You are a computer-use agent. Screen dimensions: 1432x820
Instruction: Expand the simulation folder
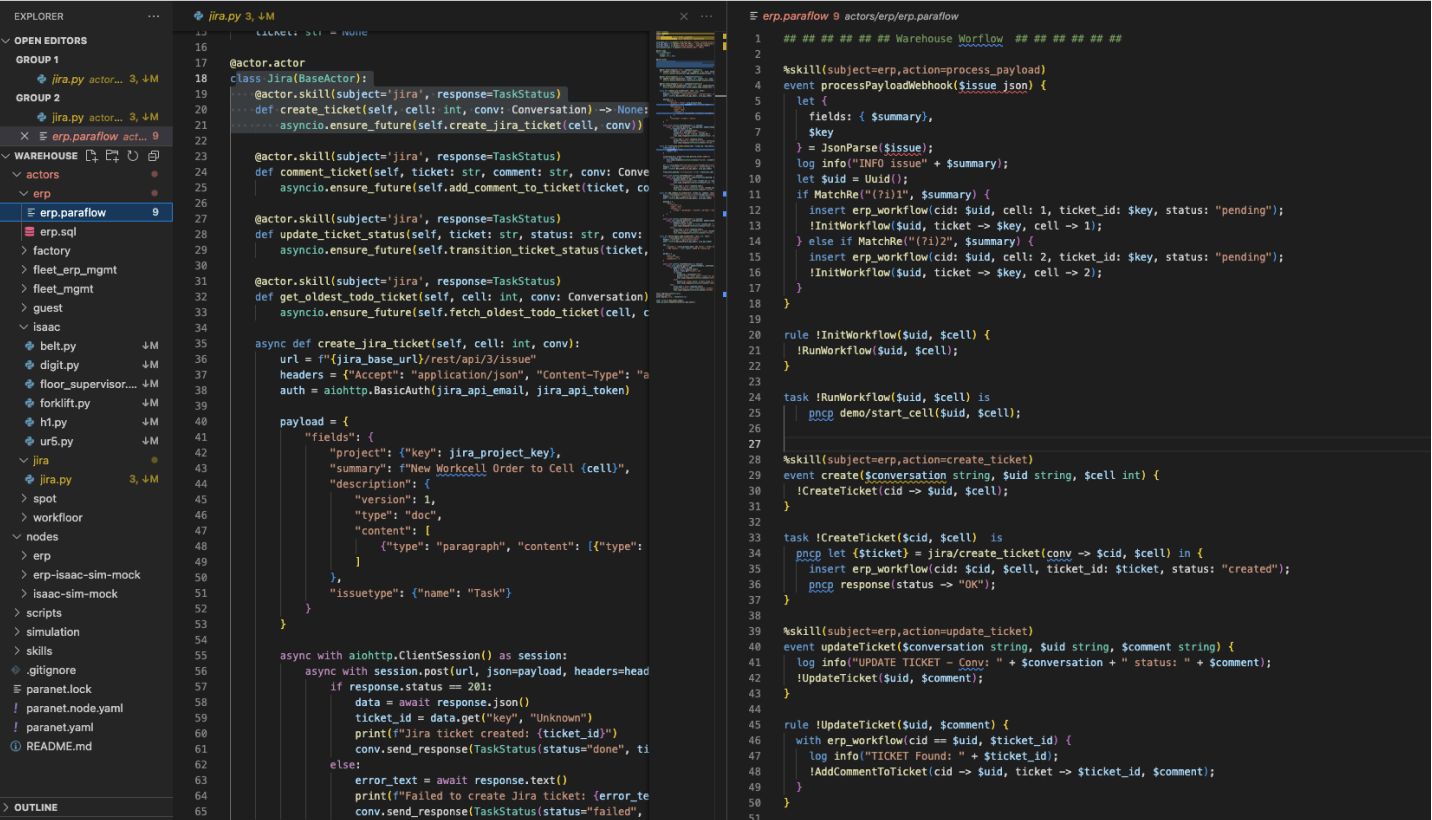coord(17,632)
